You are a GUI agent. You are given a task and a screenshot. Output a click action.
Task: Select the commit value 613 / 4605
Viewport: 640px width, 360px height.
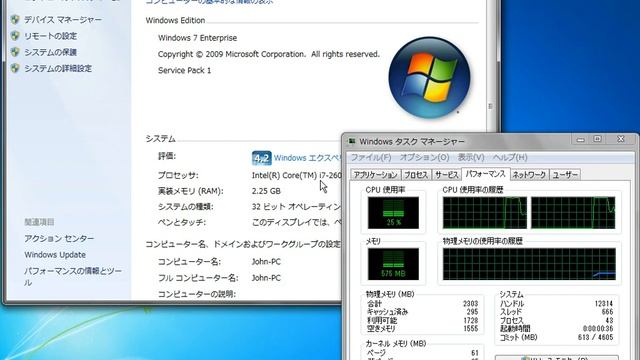point(596,337)
